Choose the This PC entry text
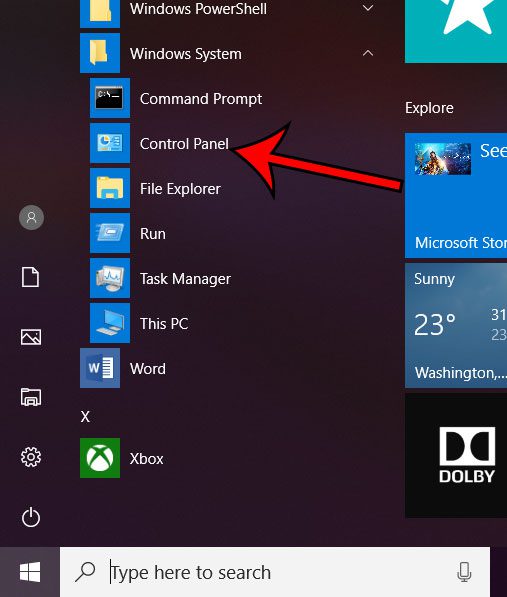The width and height of the screenshot is (507, 597). click(x=164, y=323)
